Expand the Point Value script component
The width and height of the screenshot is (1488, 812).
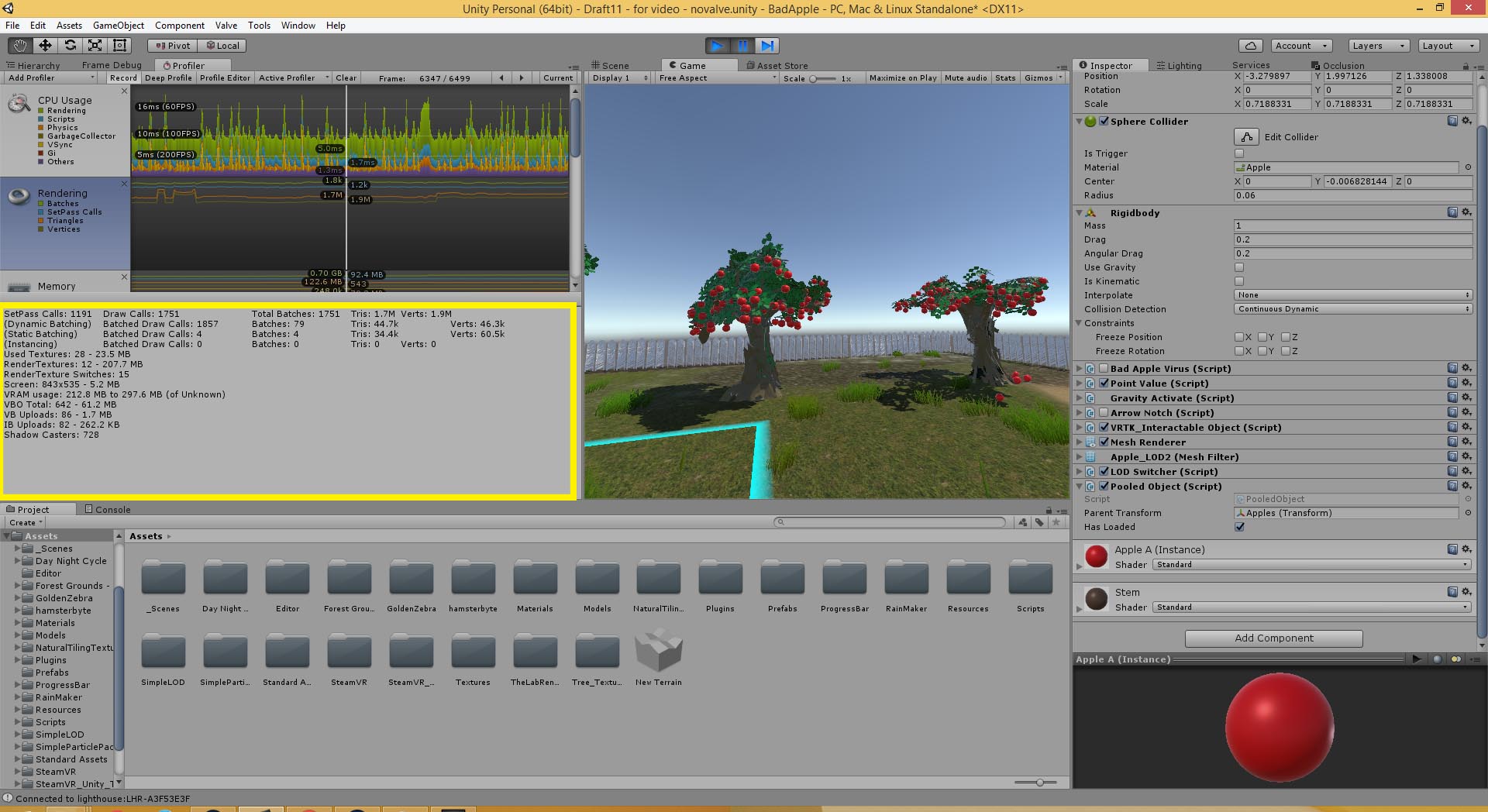click(x=1079, y=384)
